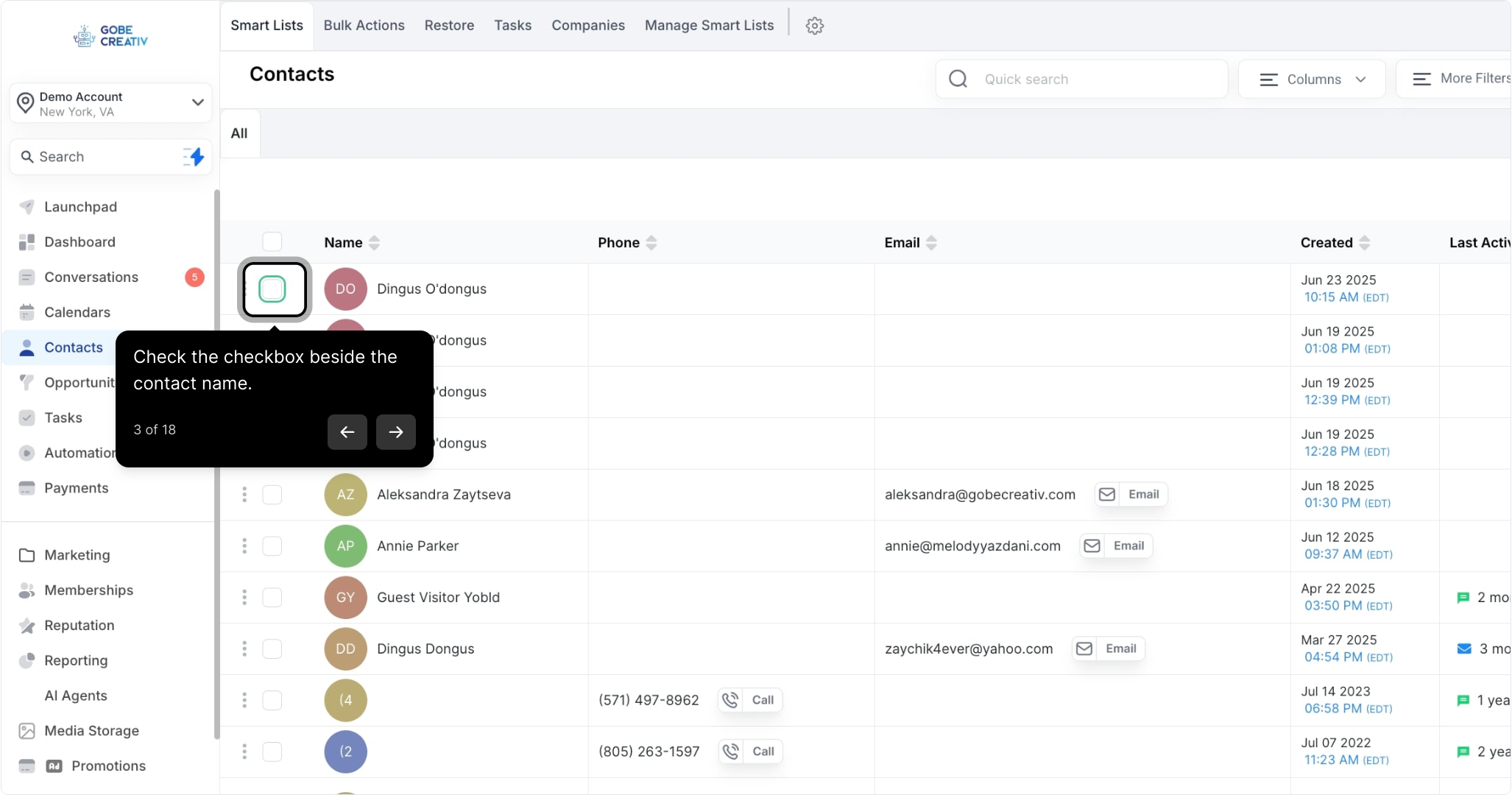Open Conversations from the sidebar
The image size is (1512, 795).
pyautogui.click(x=91, y=278)
